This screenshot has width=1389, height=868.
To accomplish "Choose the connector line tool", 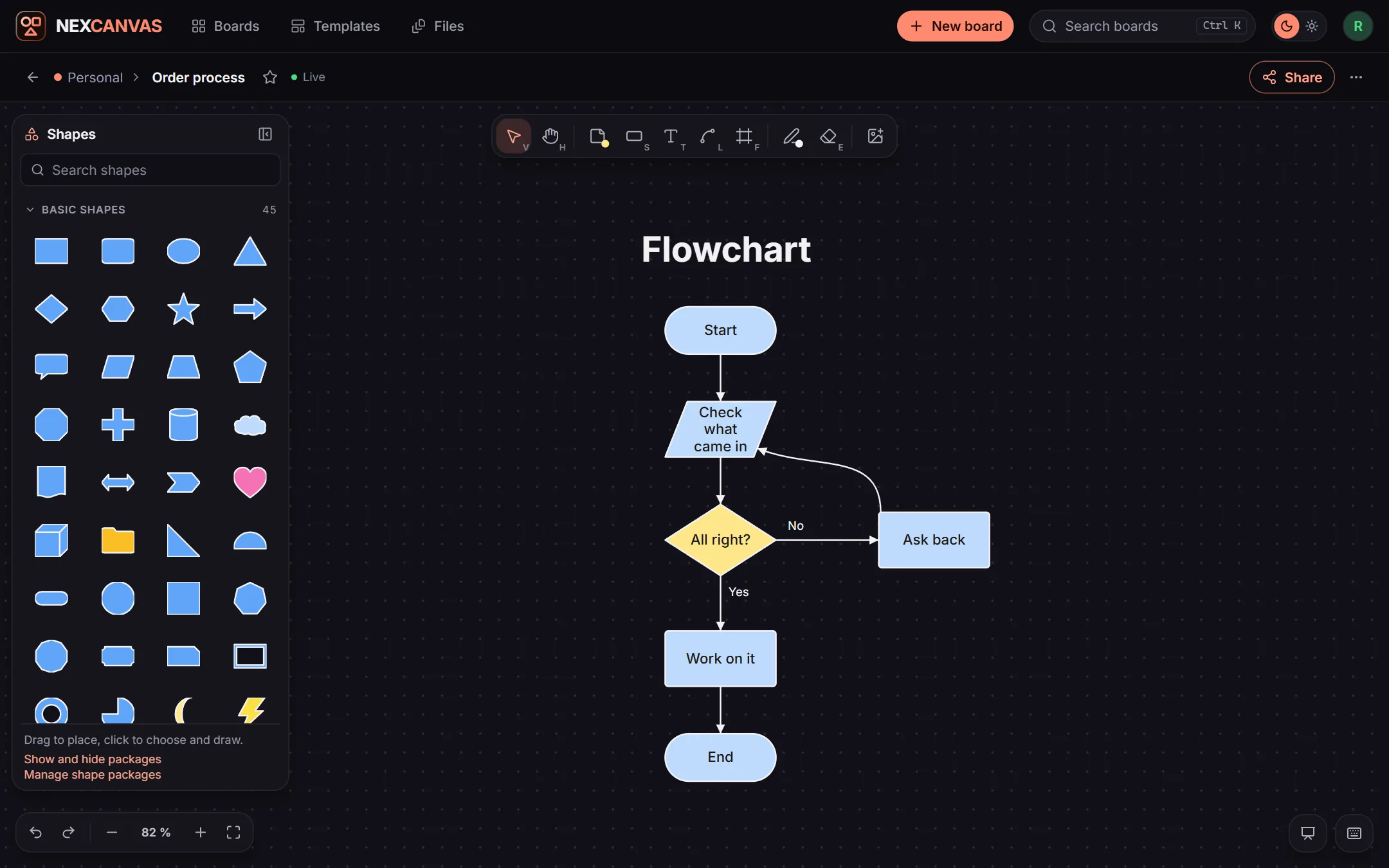I will (x=707, y=136).
